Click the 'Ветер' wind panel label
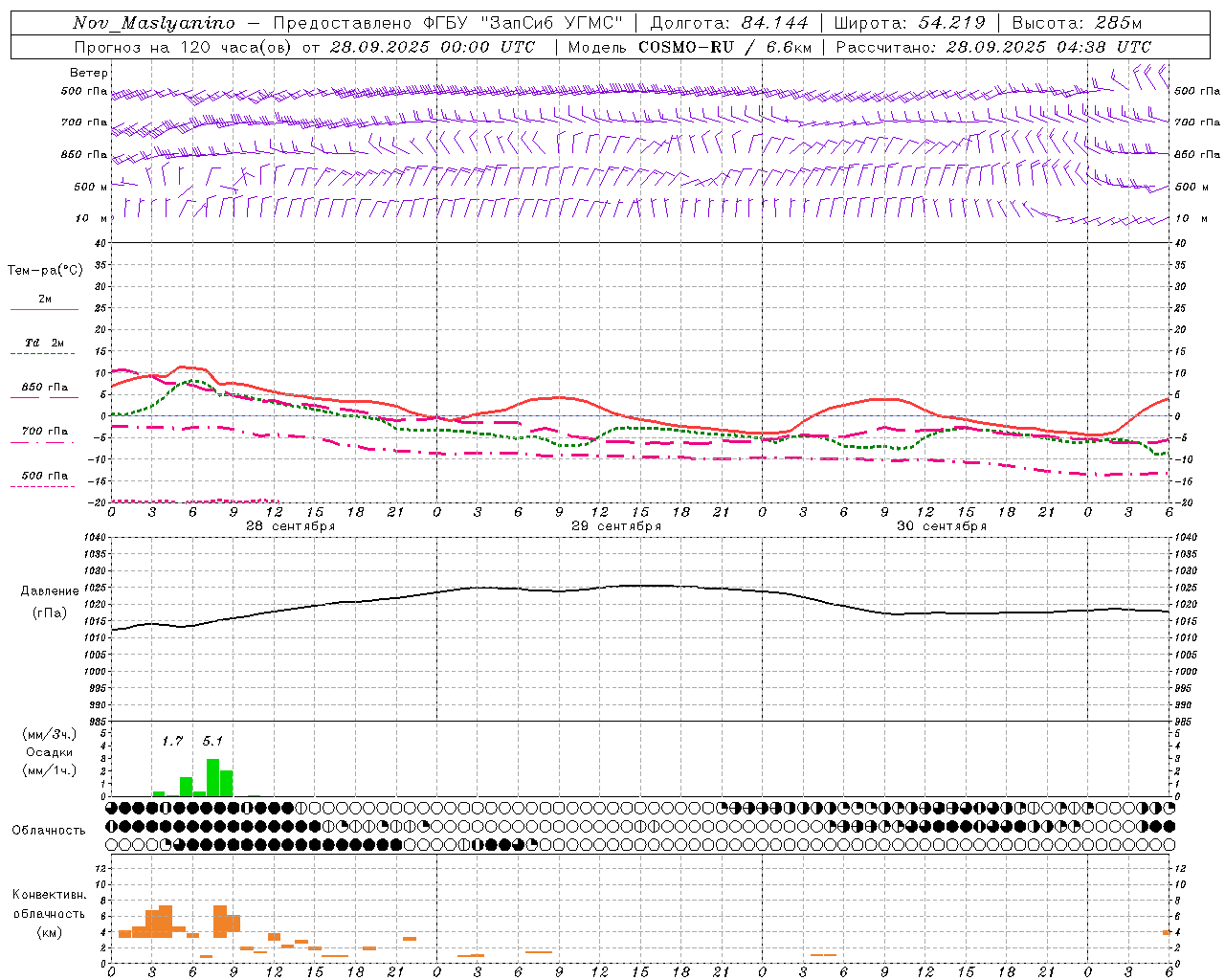This screenshot has width=1225, height=980. coord(89,73)
